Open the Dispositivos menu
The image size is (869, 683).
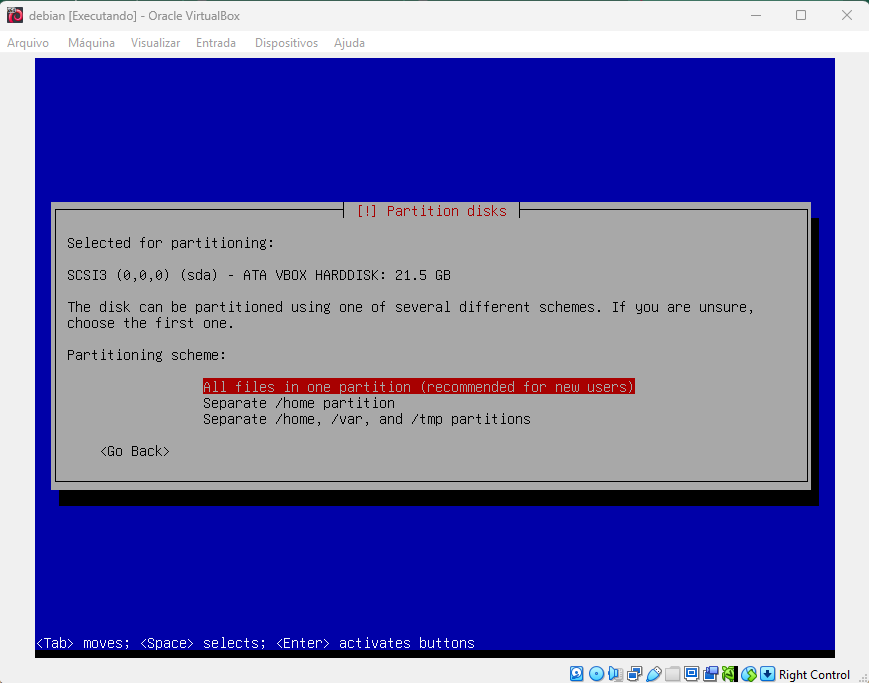coord(287,43)
